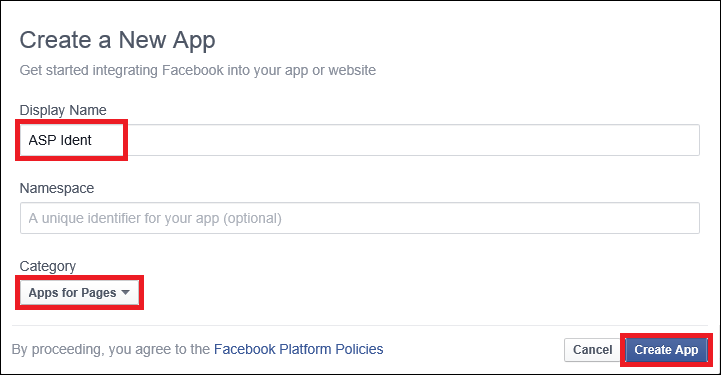Click the Display Name label
The image size is (721, 375).
(x=63, y=110)
